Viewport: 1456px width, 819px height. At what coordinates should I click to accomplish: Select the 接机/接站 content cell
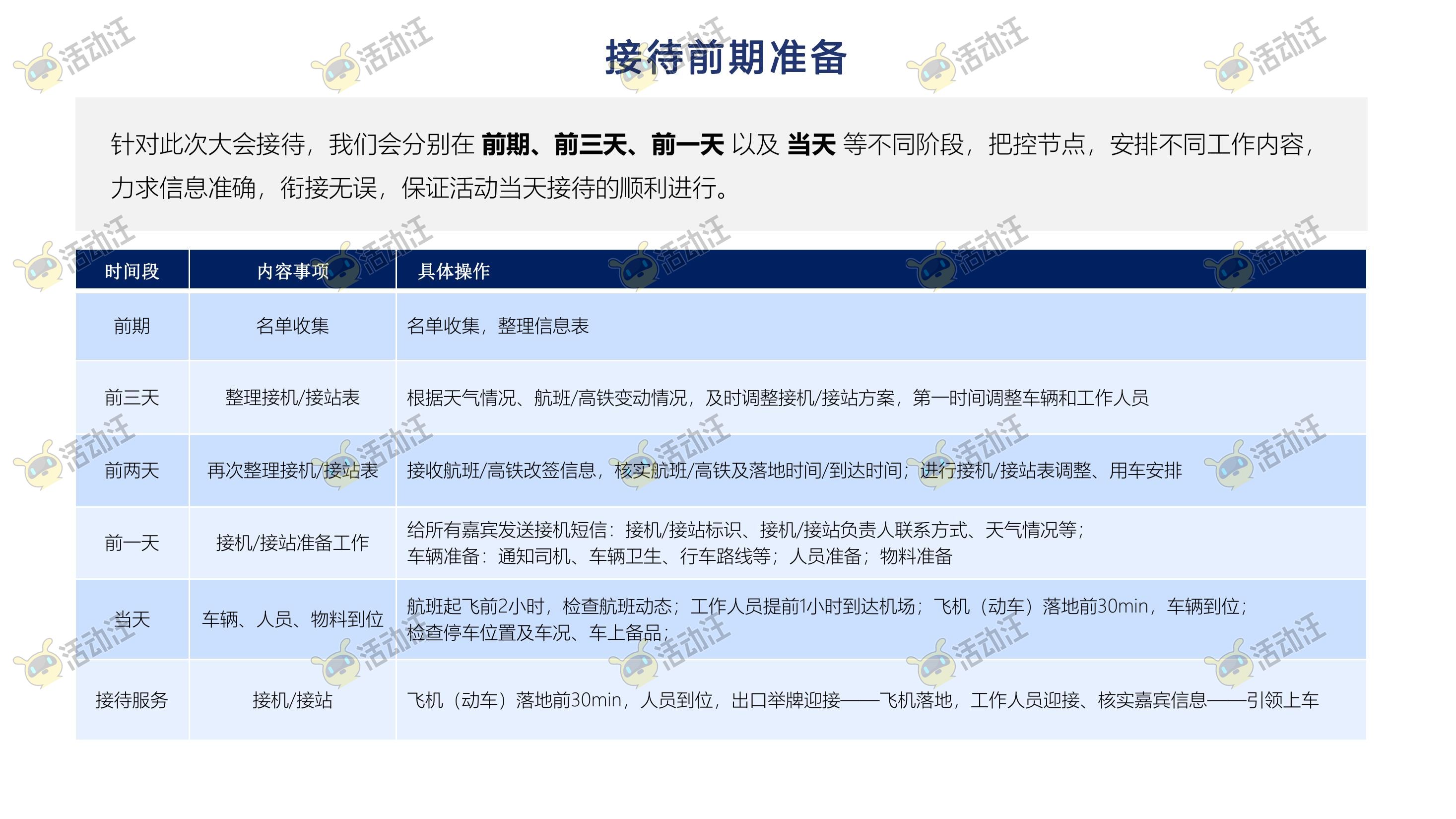[293, 700]
